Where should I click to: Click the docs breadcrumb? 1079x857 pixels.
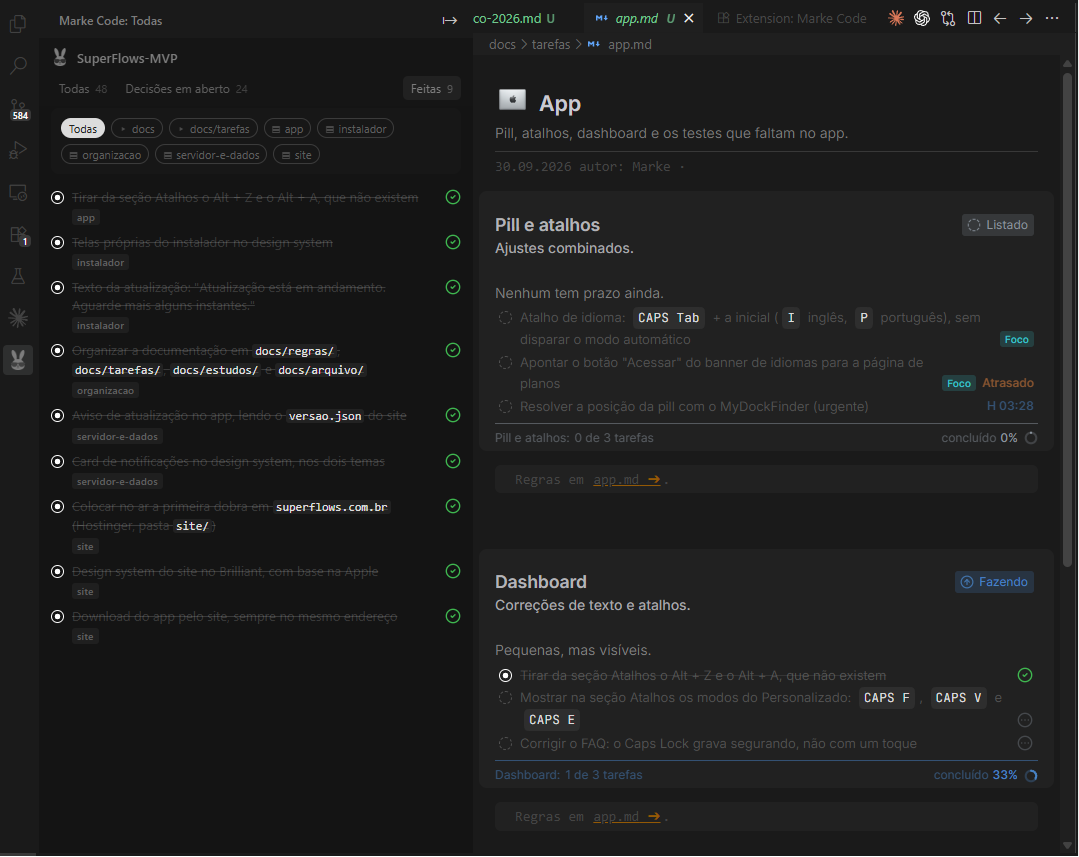tap(502, 45)
